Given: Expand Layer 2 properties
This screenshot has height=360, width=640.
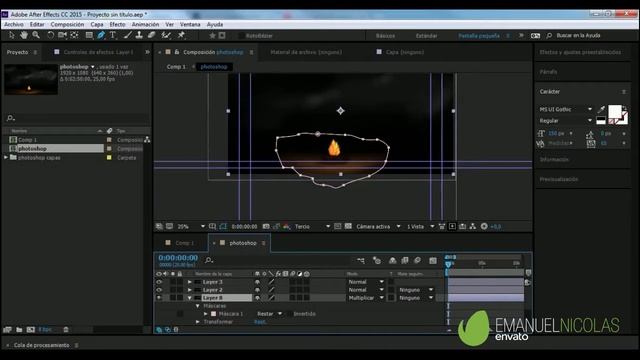Looking at the screenshot, I should [190, 290].
